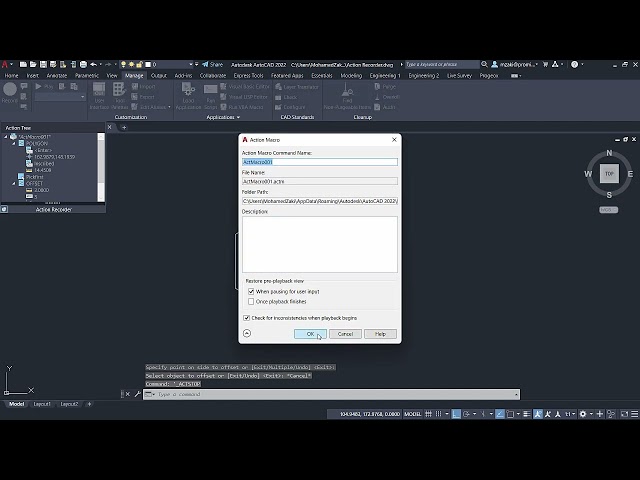Click the File Name field
The image size is (640, 480).
[320, 181]
